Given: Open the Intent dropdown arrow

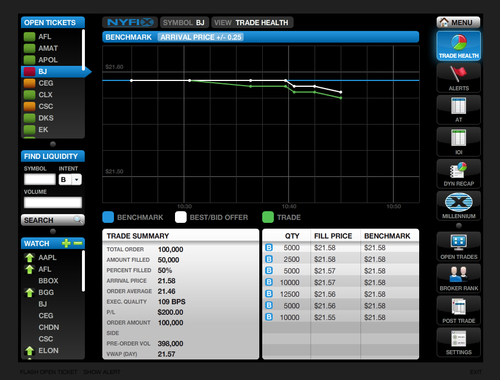Looking at the screenshot, I should (x=77, y=180).
